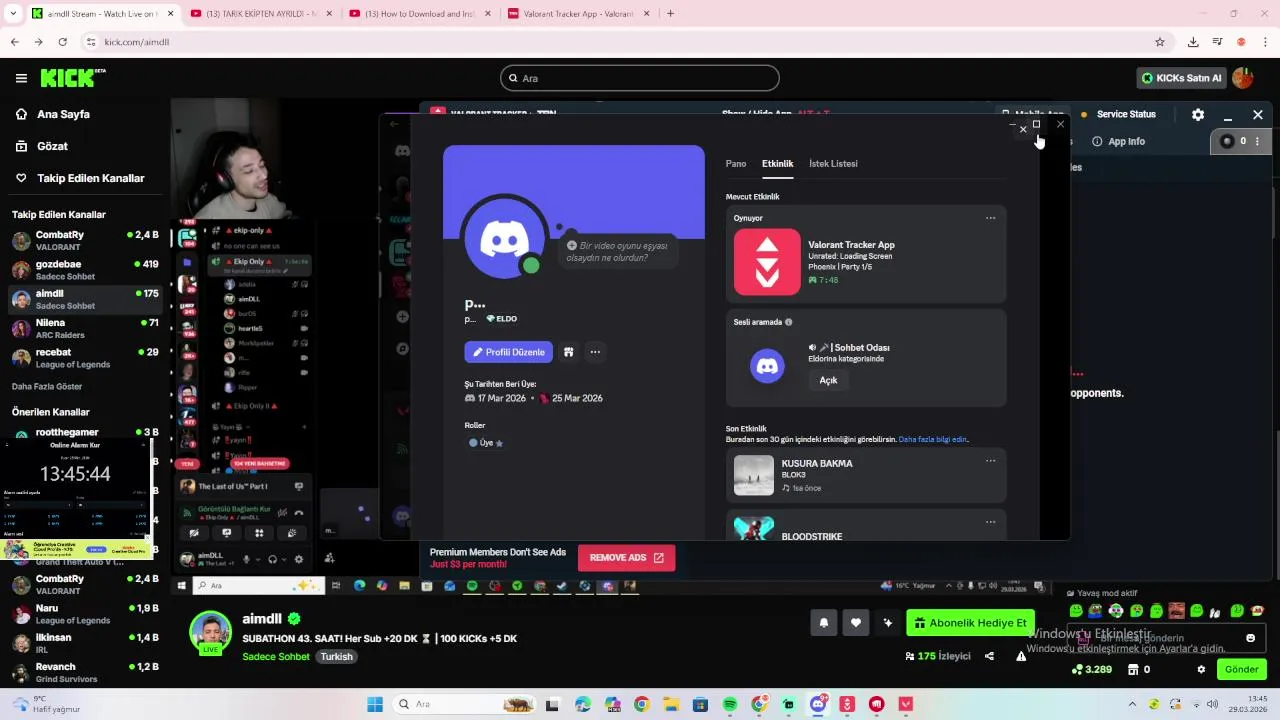The height and width of the screenshot is (720, 1280).
Task: Open chat settings gear icon
Action: click(x=1201, y=669)
